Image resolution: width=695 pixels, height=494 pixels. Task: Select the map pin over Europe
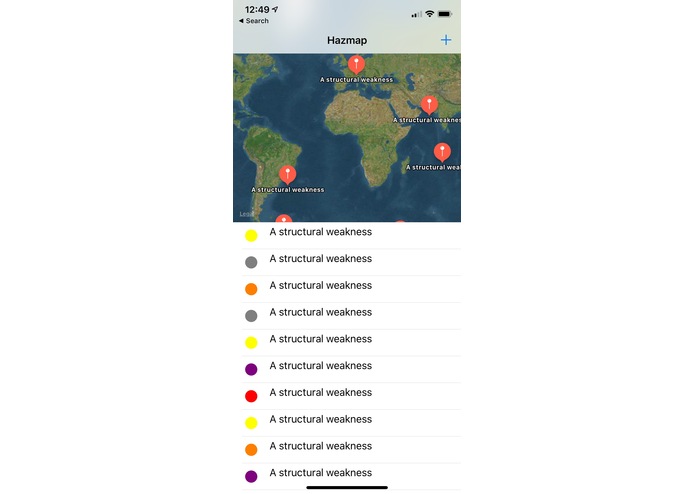tap(356, 64)
